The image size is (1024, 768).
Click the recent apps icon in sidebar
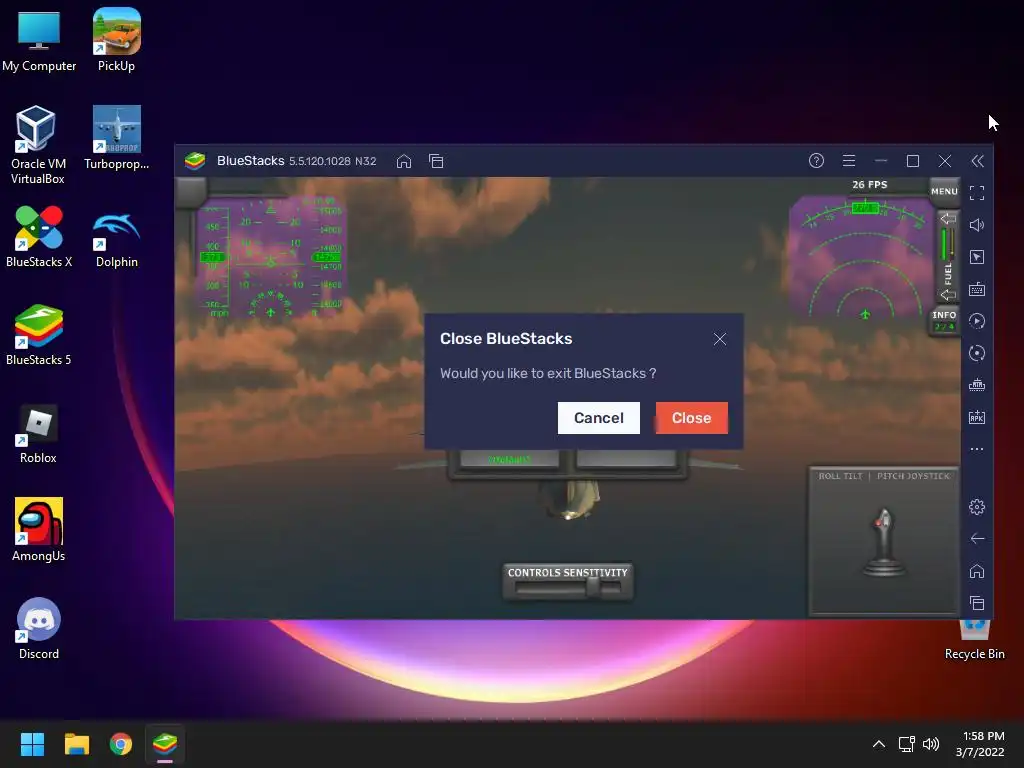point(977,603)
